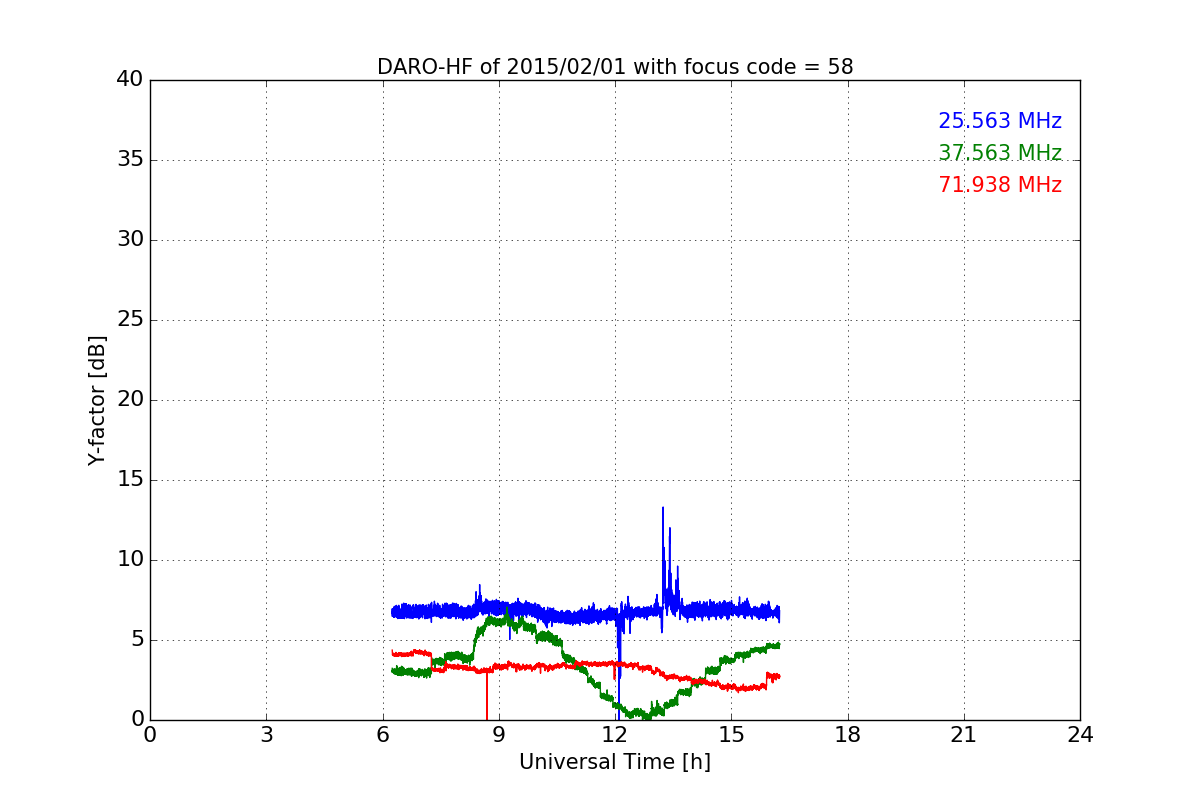Select the '71.938 MHz' legend label

[1000, 185]
